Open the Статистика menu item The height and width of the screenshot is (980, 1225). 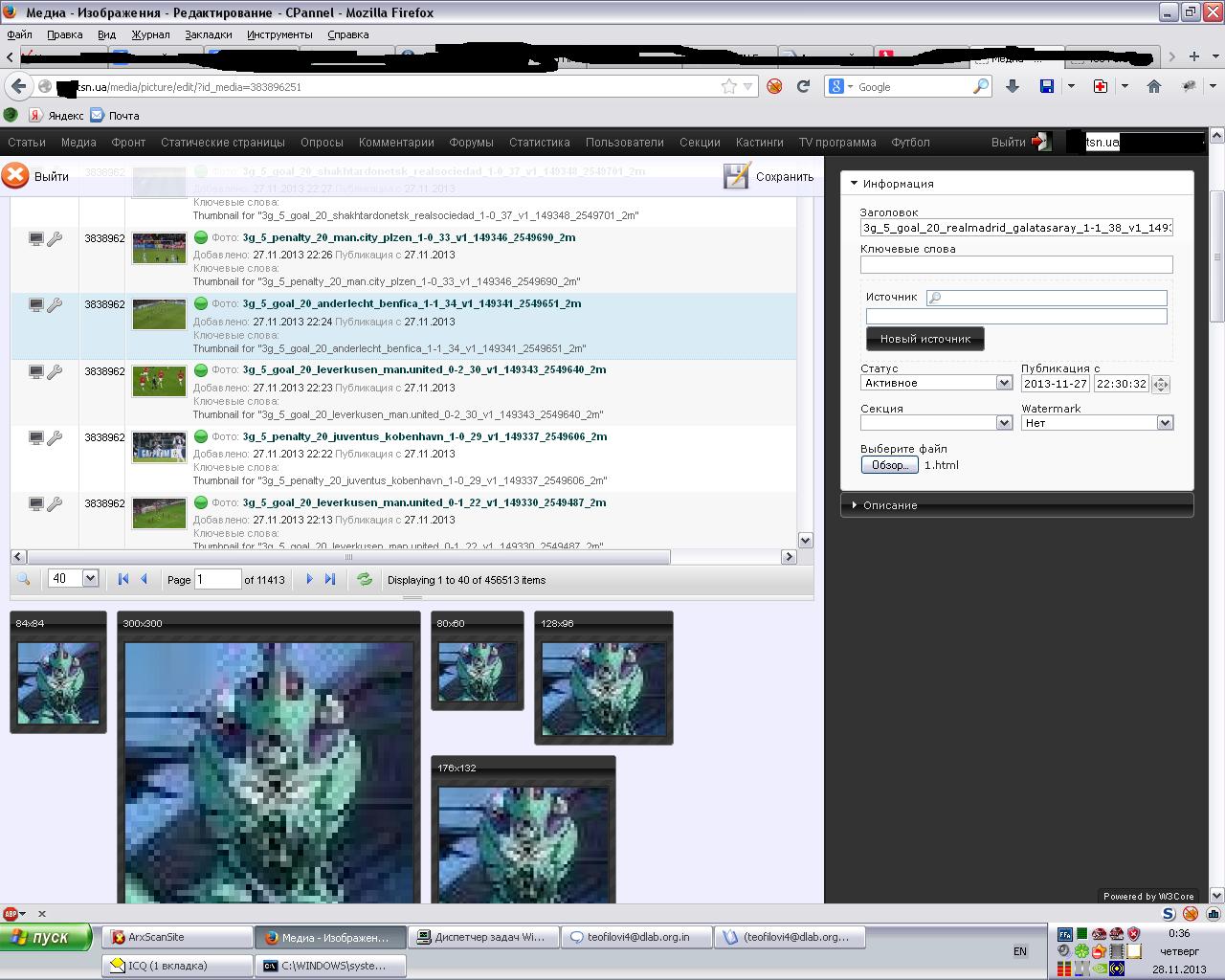(x=539, y=143)
